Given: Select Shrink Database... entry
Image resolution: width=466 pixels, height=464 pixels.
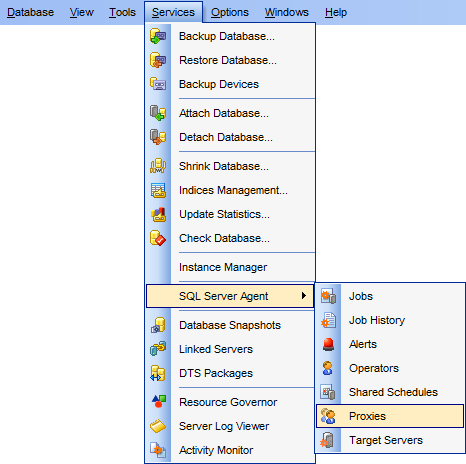Looking at the screenshot, I should 230,166.
